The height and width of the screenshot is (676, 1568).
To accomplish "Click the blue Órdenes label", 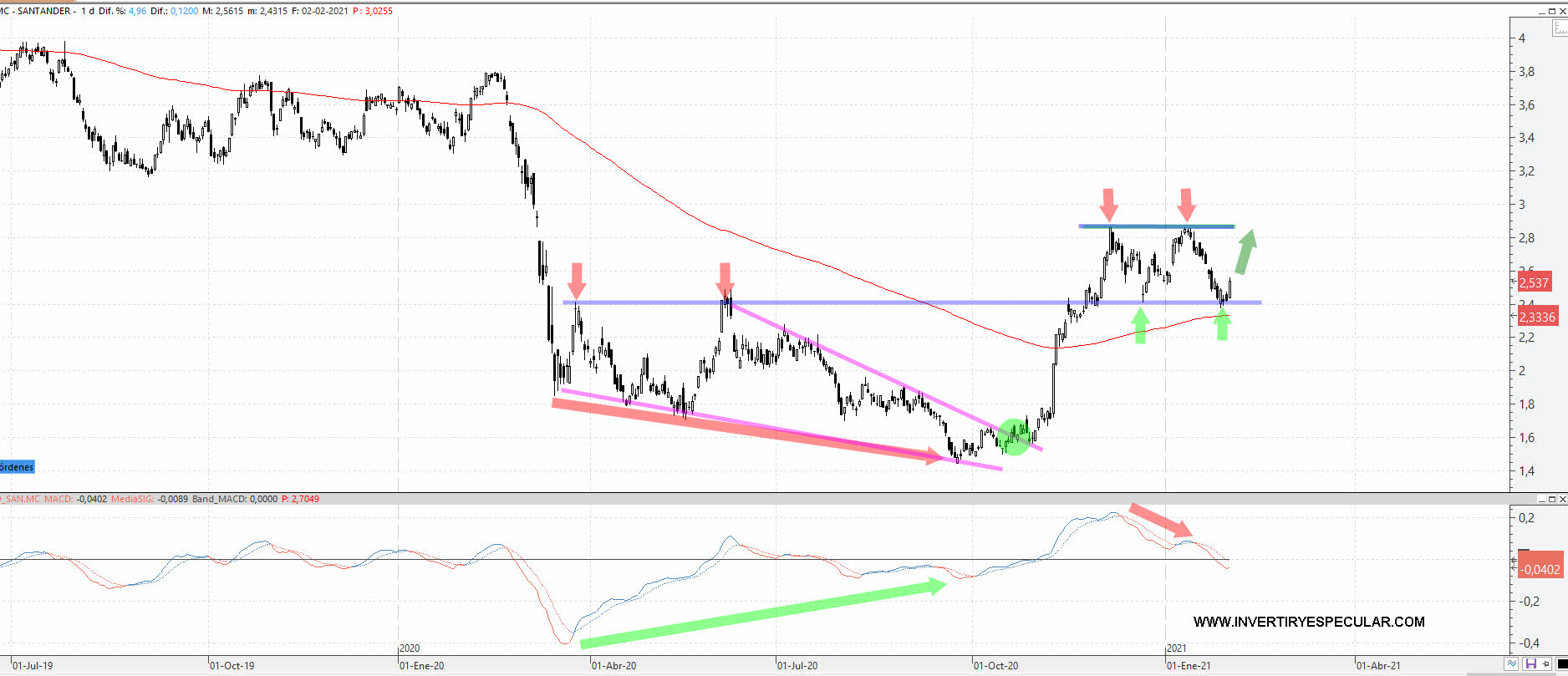I will coord(17,467).
